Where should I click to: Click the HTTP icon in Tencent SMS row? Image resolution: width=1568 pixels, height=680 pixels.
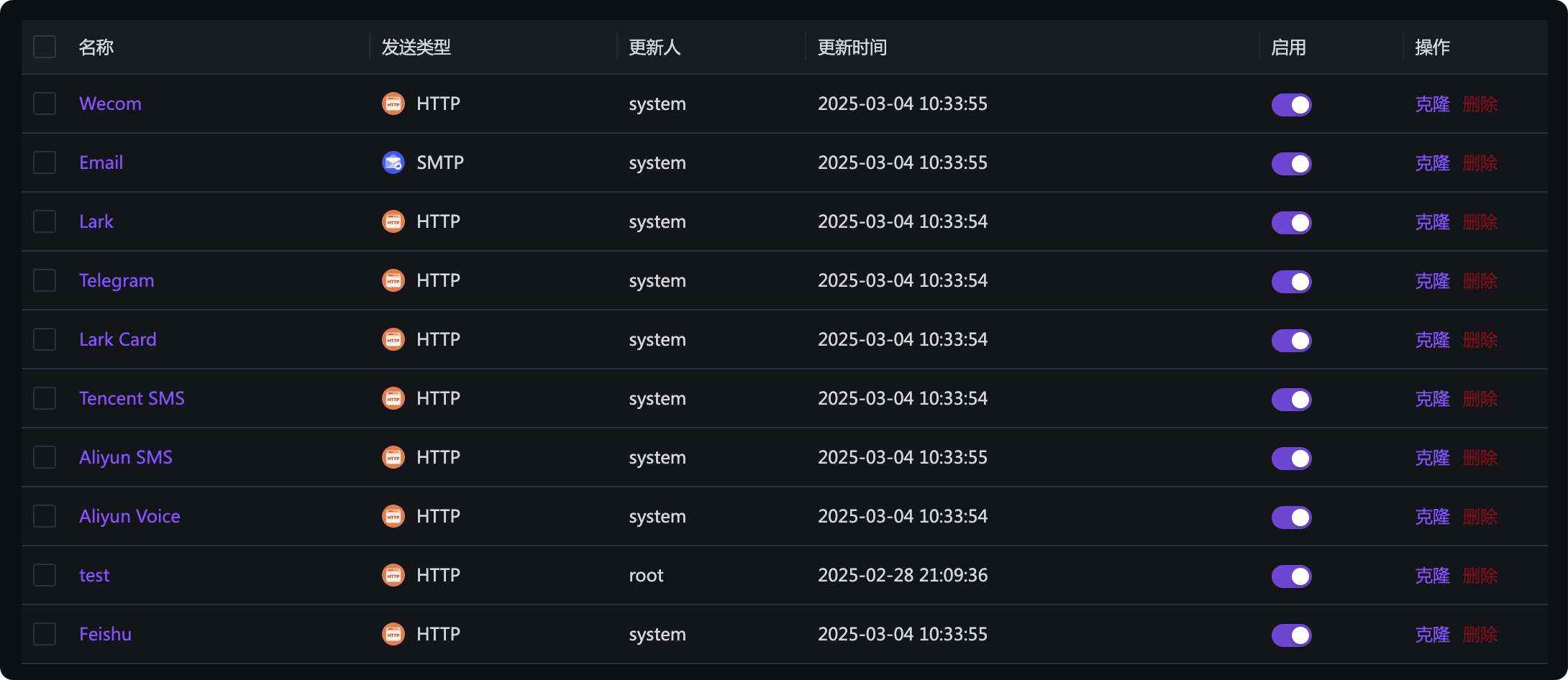point(393,398)
